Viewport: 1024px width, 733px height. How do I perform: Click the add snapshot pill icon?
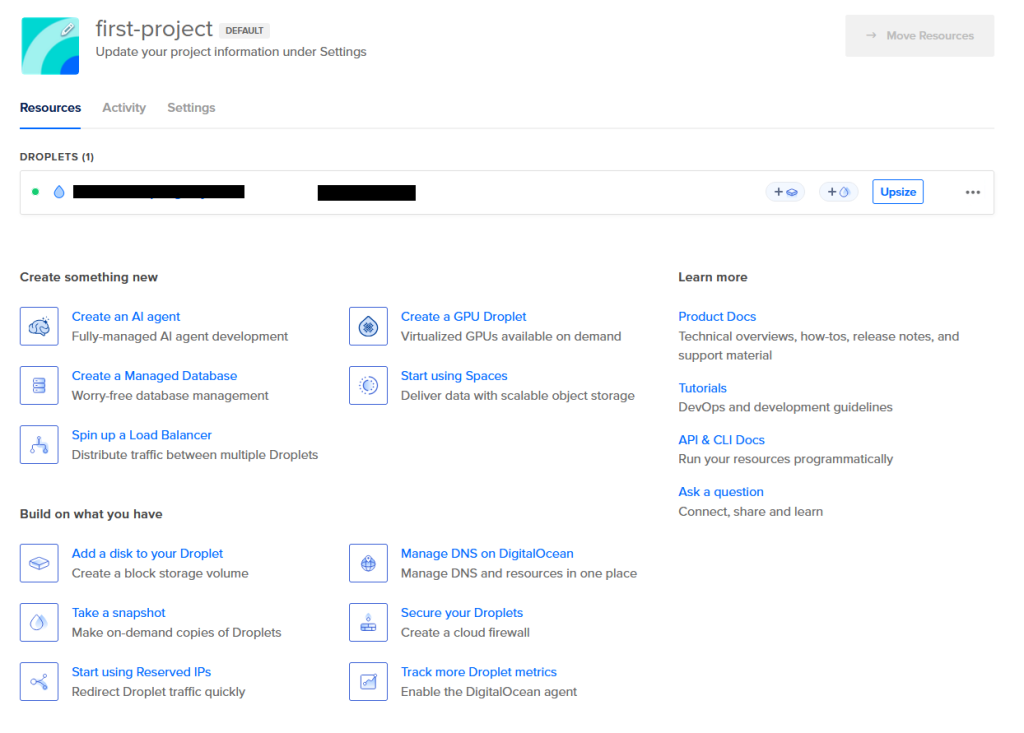coord(839,192)
